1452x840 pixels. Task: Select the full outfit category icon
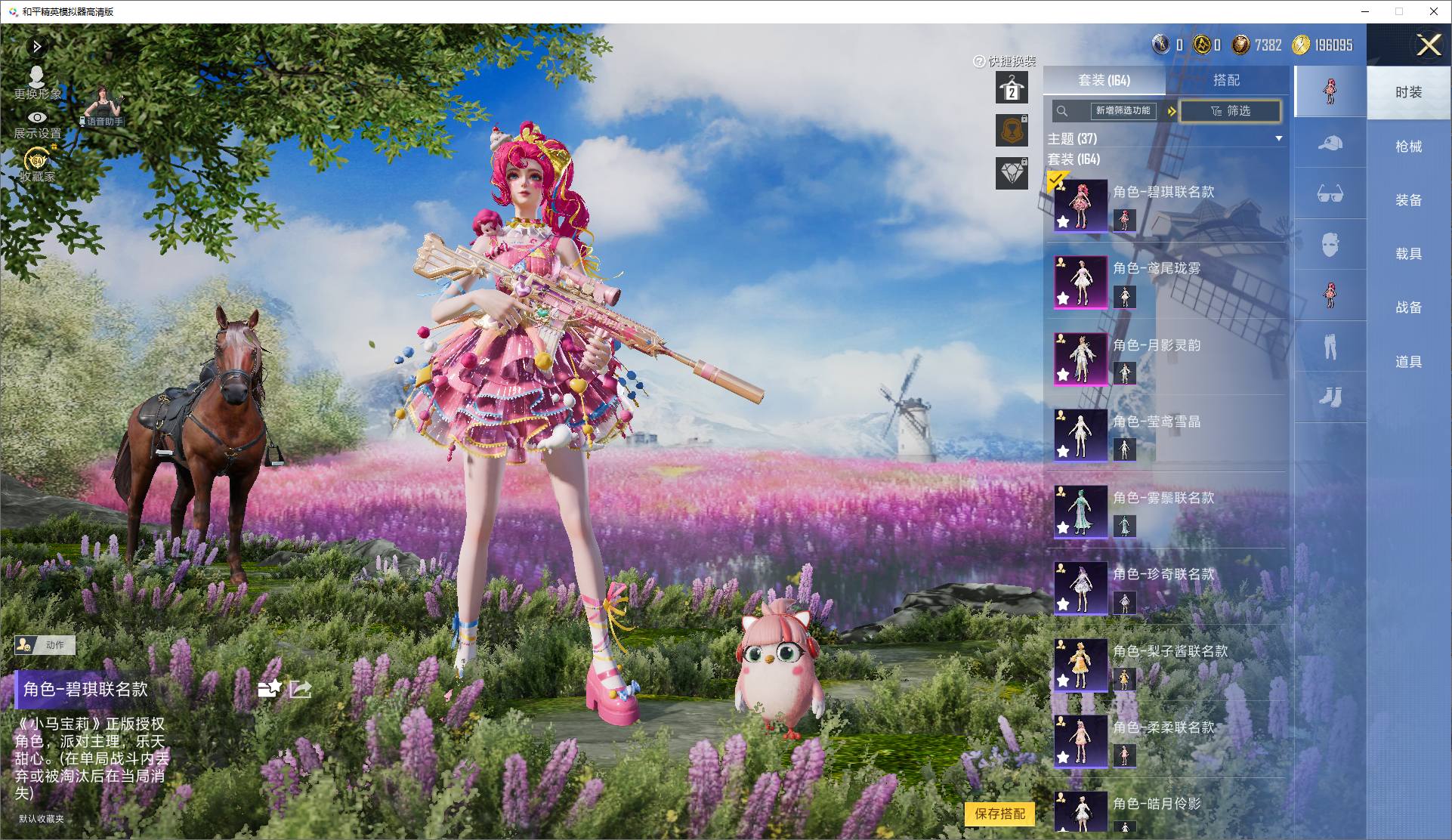tap(1330, 91)
